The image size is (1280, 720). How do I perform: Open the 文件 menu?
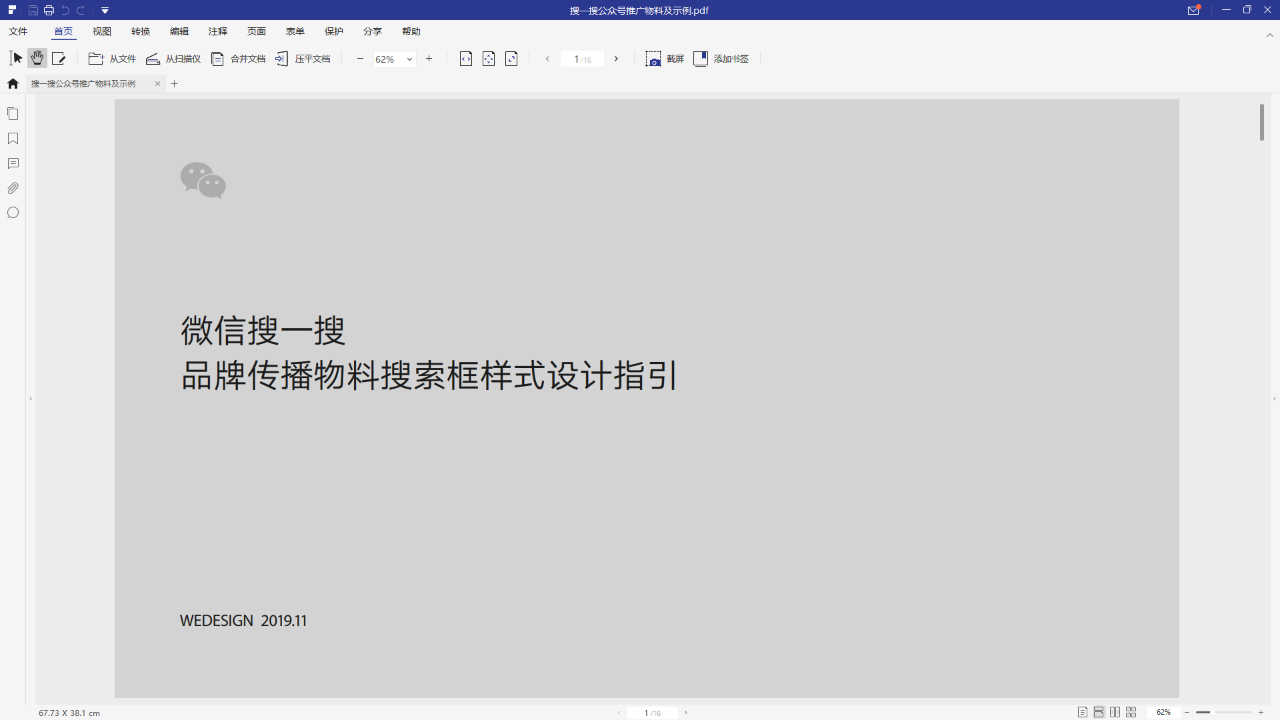[18, 32]
